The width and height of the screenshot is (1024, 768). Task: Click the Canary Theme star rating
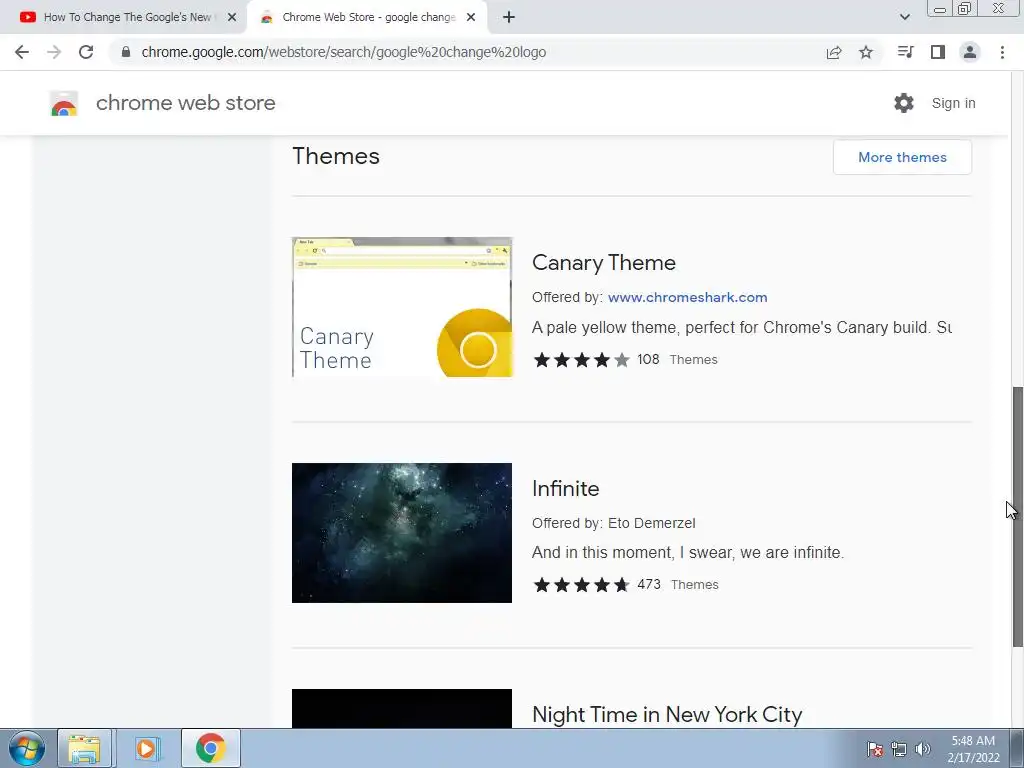click(x=581, y=360)
